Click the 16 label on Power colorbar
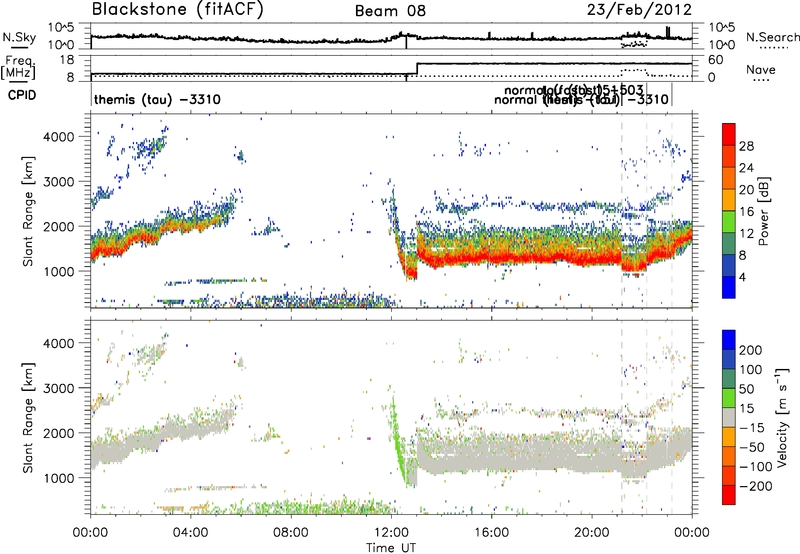The width and height of the screenshot is (800, 554). pyautogui.click(x=746, y=212)
